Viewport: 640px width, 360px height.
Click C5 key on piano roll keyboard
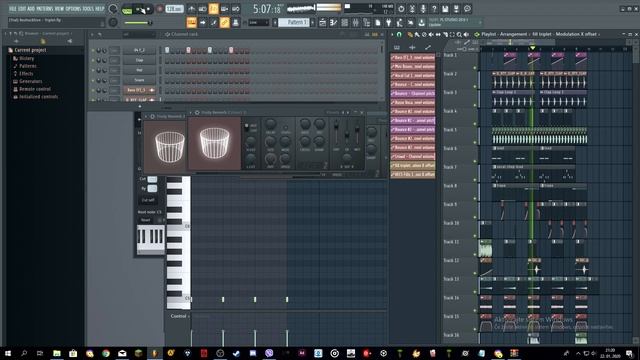pyautogui.click(x=178, y=298)
